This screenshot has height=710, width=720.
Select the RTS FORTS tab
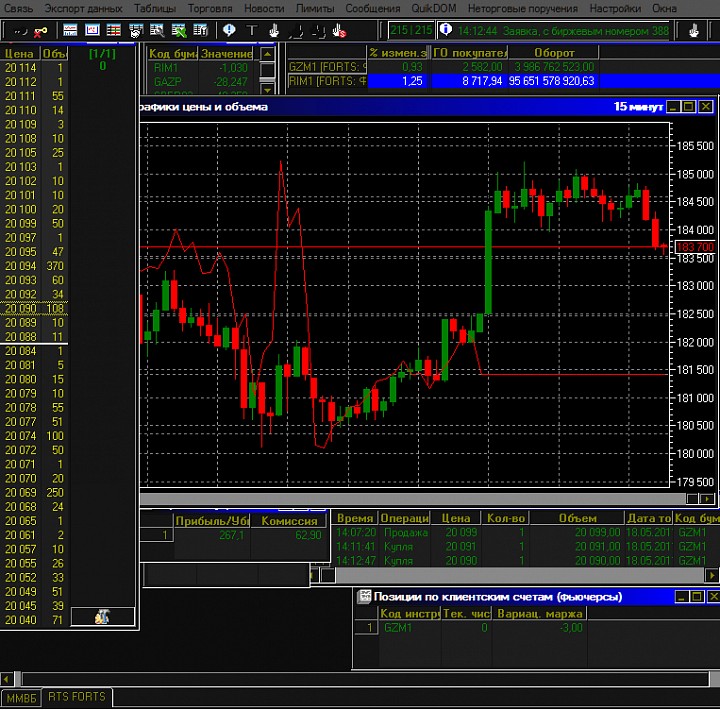click(79, 697)
